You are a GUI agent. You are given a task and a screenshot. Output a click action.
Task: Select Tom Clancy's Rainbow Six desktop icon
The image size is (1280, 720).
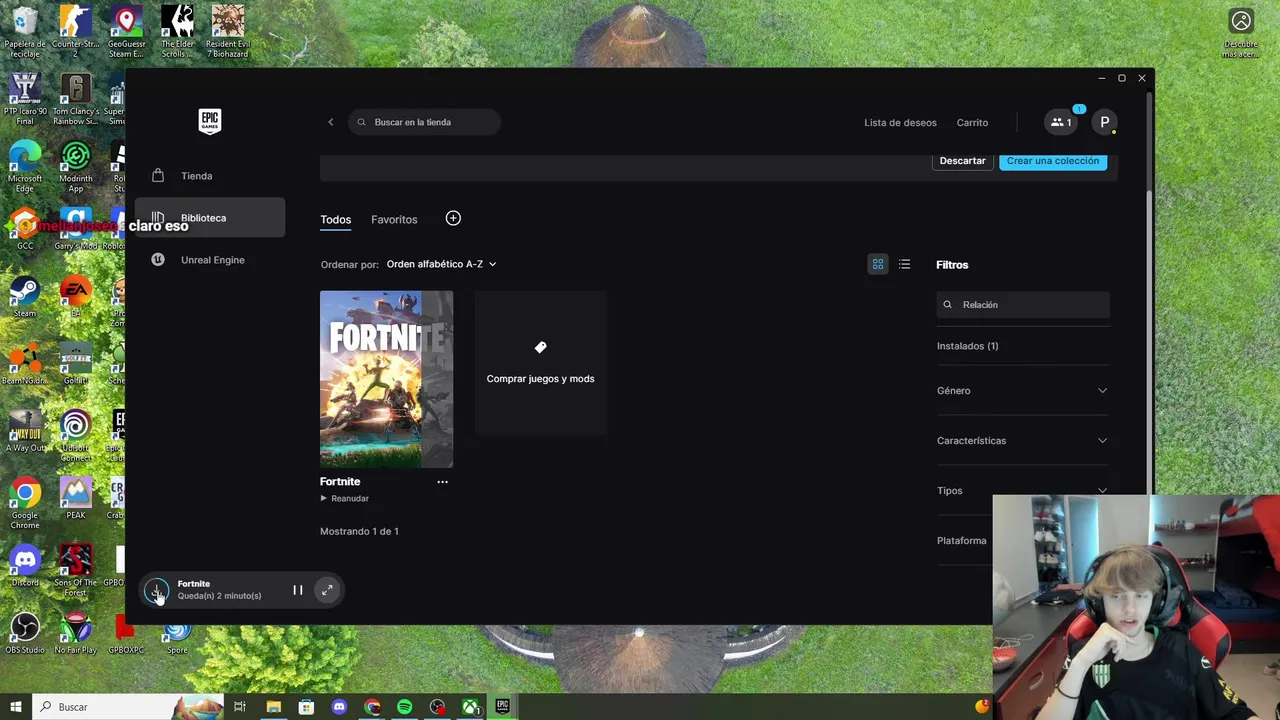[x=75, y=99]
